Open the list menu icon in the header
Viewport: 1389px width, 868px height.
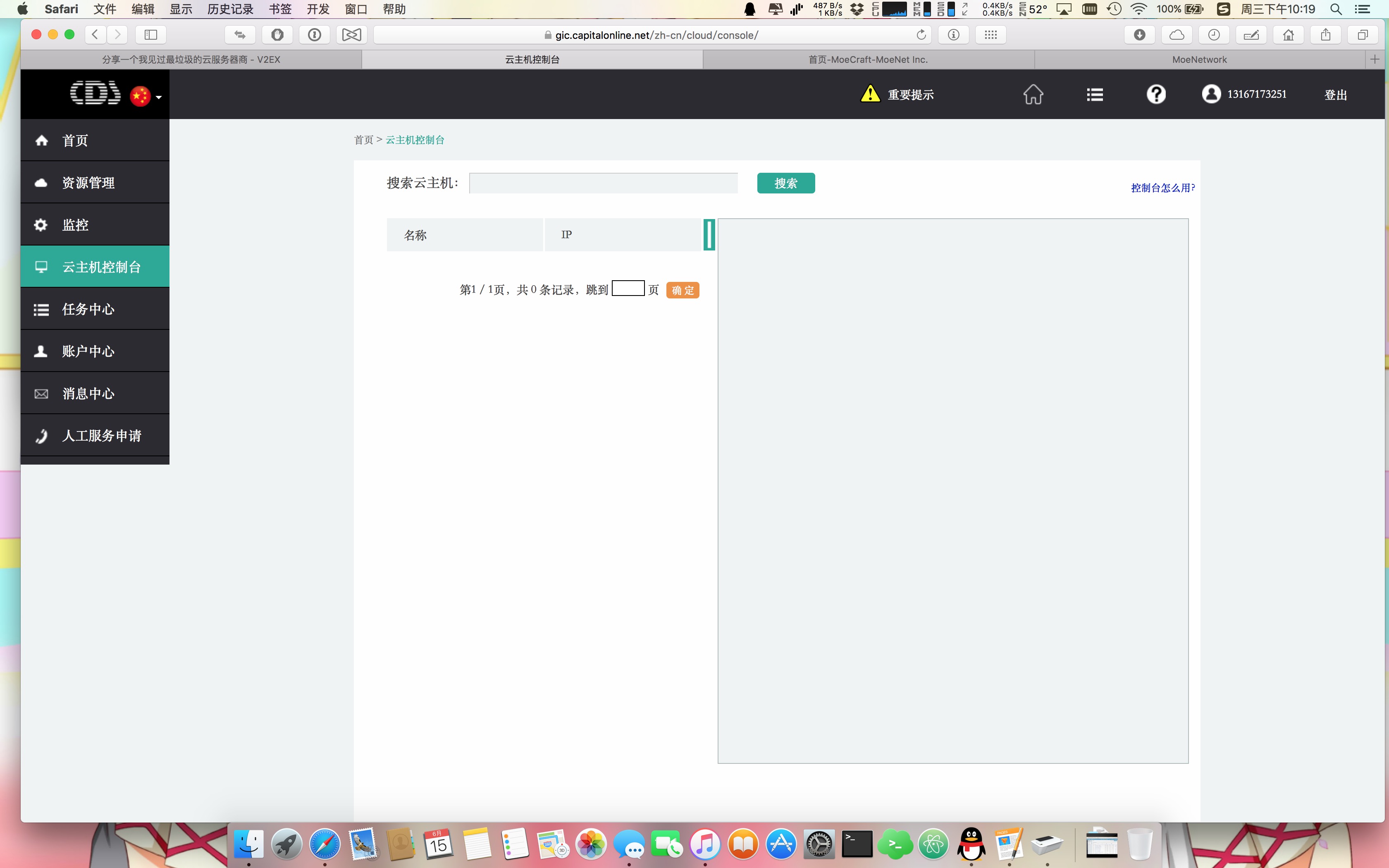1095,94
